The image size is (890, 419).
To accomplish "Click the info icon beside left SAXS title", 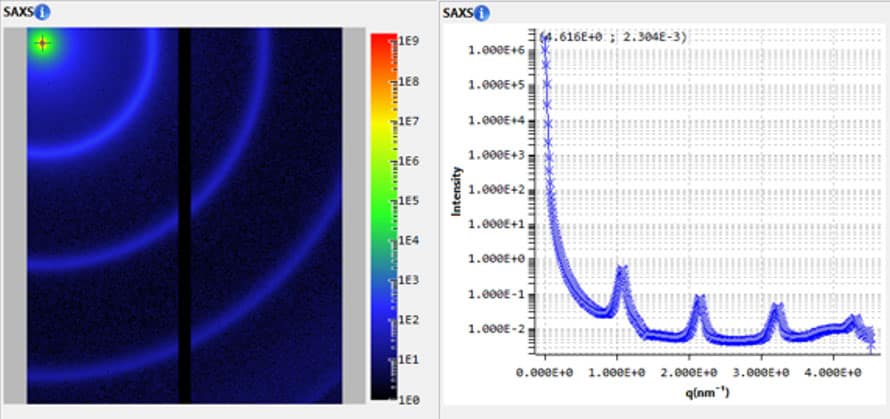I will coord(44,13).
